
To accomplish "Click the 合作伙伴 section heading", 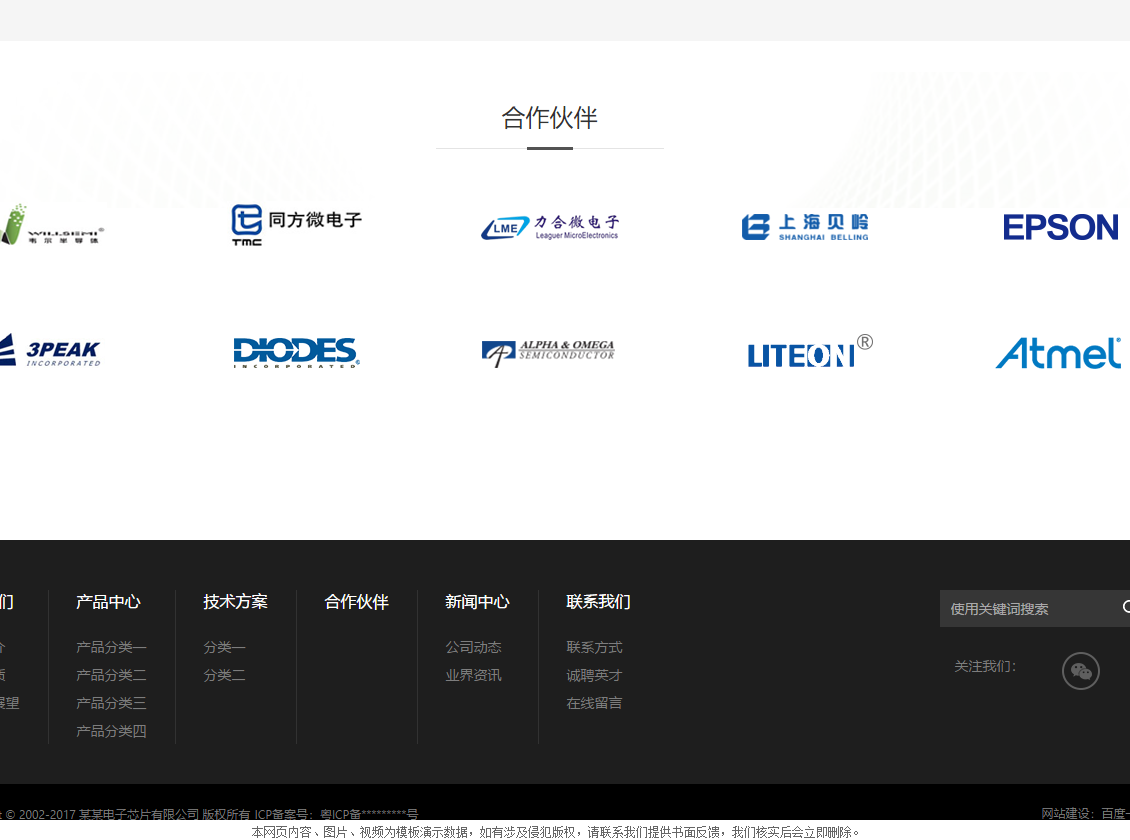I will click(549, 118).
